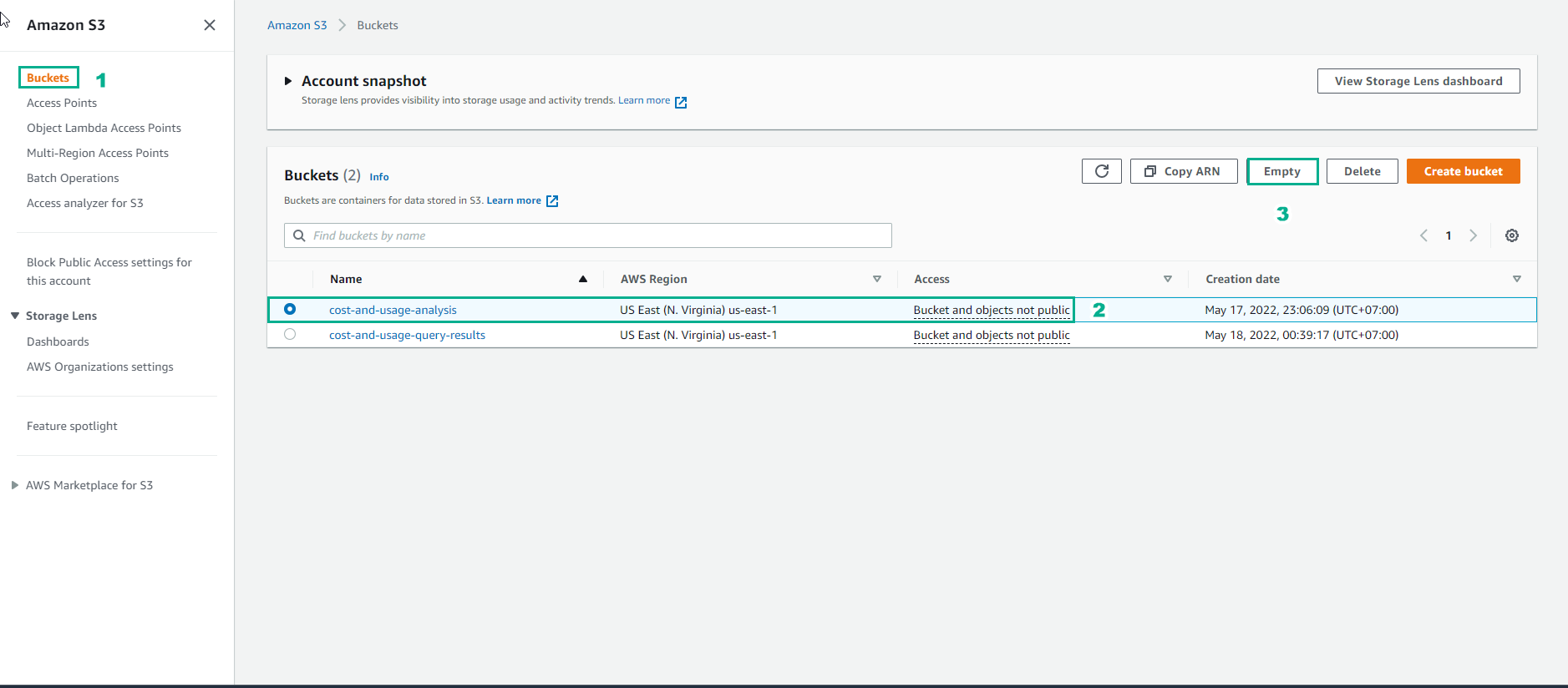
Task: Open Info link beside Buckets heading
Action: (379, 177)
